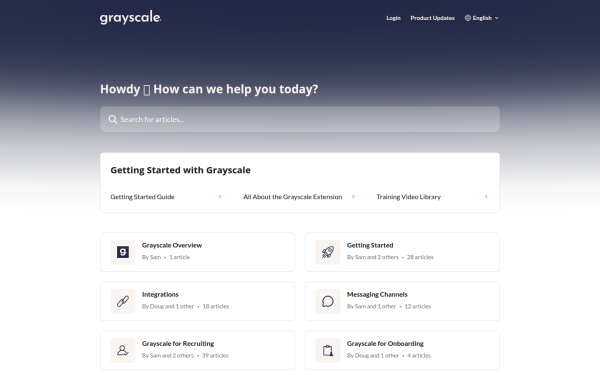
Task: Click the person icon for Recruiting
Action: click(123, 350)
